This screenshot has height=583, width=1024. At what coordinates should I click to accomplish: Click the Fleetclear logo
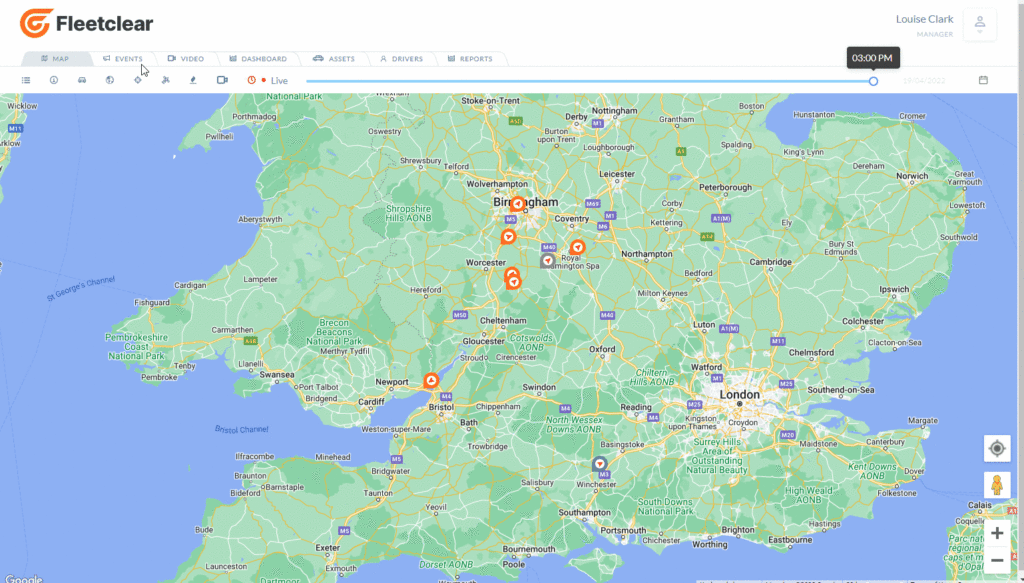point(87,23)
